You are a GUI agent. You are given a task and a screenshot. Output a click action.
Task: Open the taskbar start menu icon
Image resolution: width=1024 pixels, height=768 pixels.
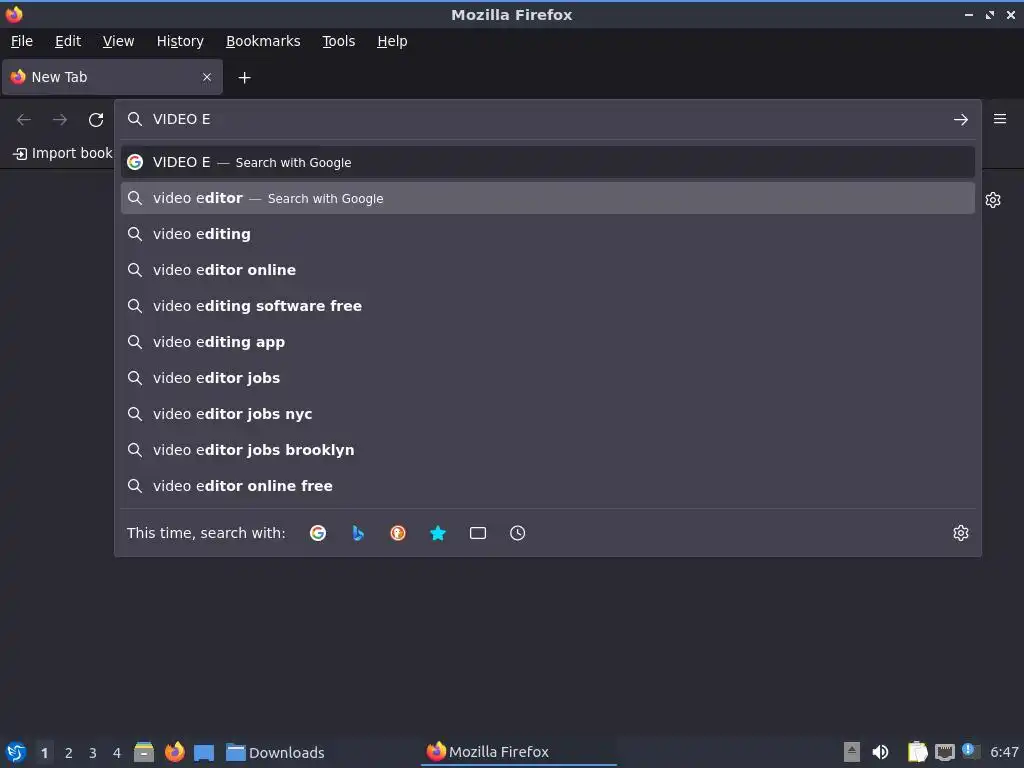pos(16,752)
